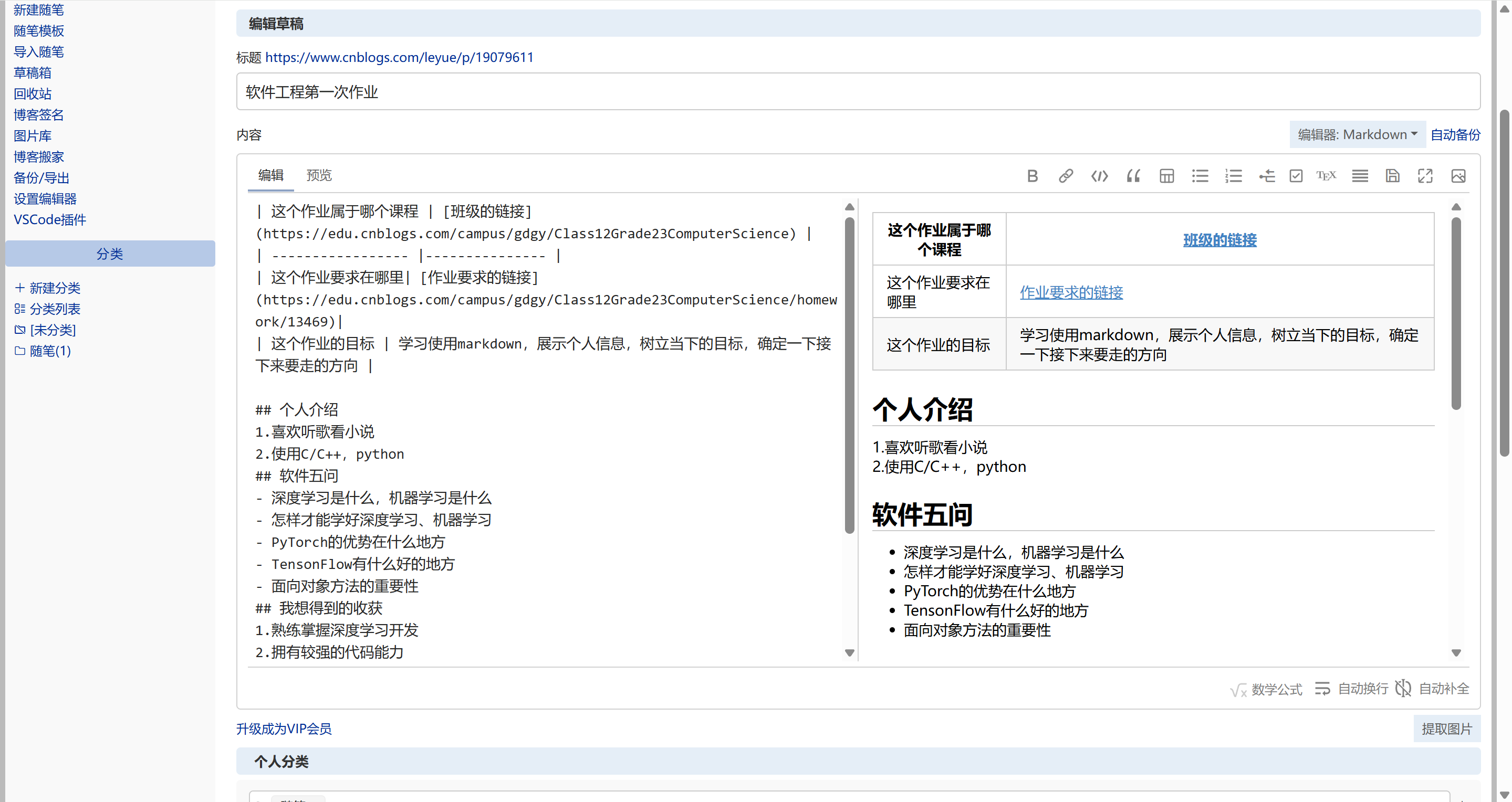Open 草稿箱 in the sidebar menu
Viewport: 1512px width, 802px height.
coord(32,73)
